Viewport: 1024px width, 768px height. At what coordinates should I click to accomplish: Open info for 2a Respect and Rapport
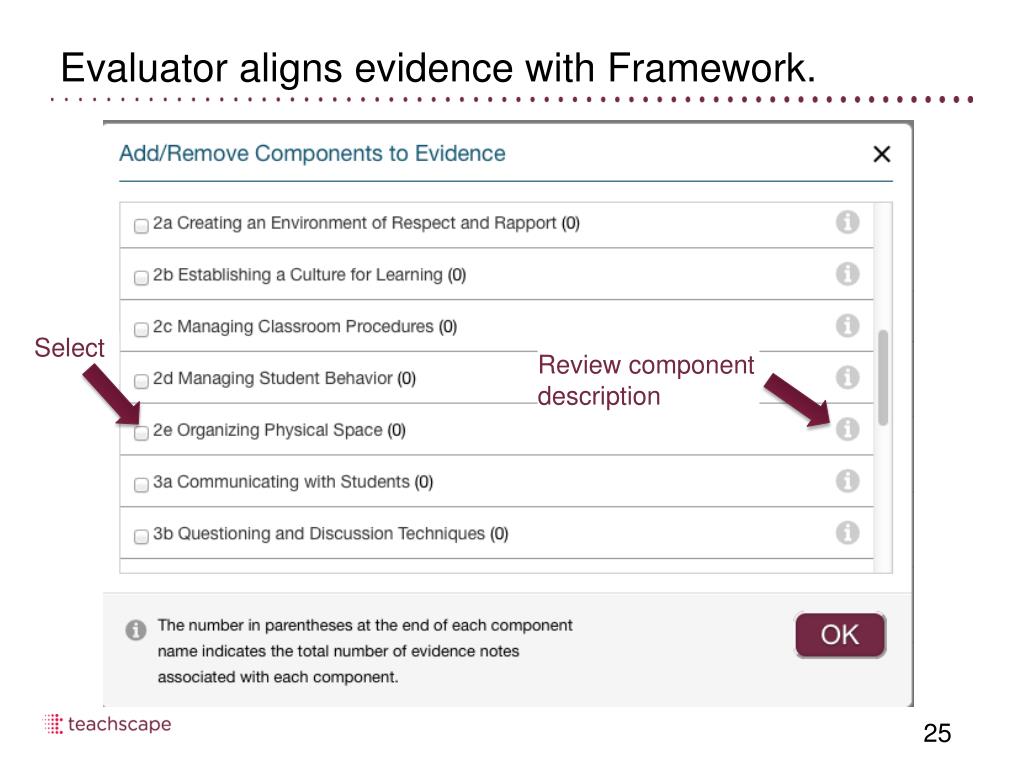click(x=847, y=223)
